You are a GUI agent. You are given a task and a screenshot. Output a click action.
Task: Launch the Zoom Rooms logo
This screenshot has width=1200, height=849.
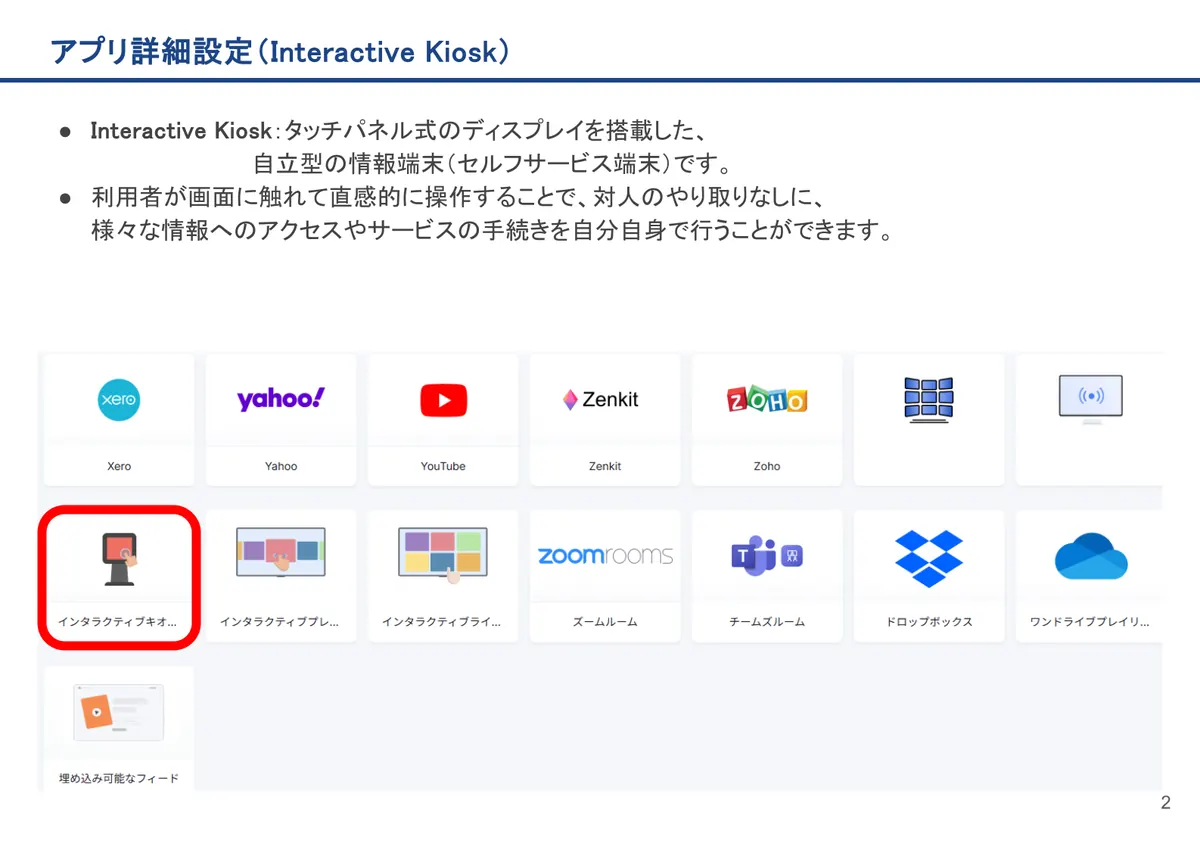pyautogui.click(x=605, y=556)
